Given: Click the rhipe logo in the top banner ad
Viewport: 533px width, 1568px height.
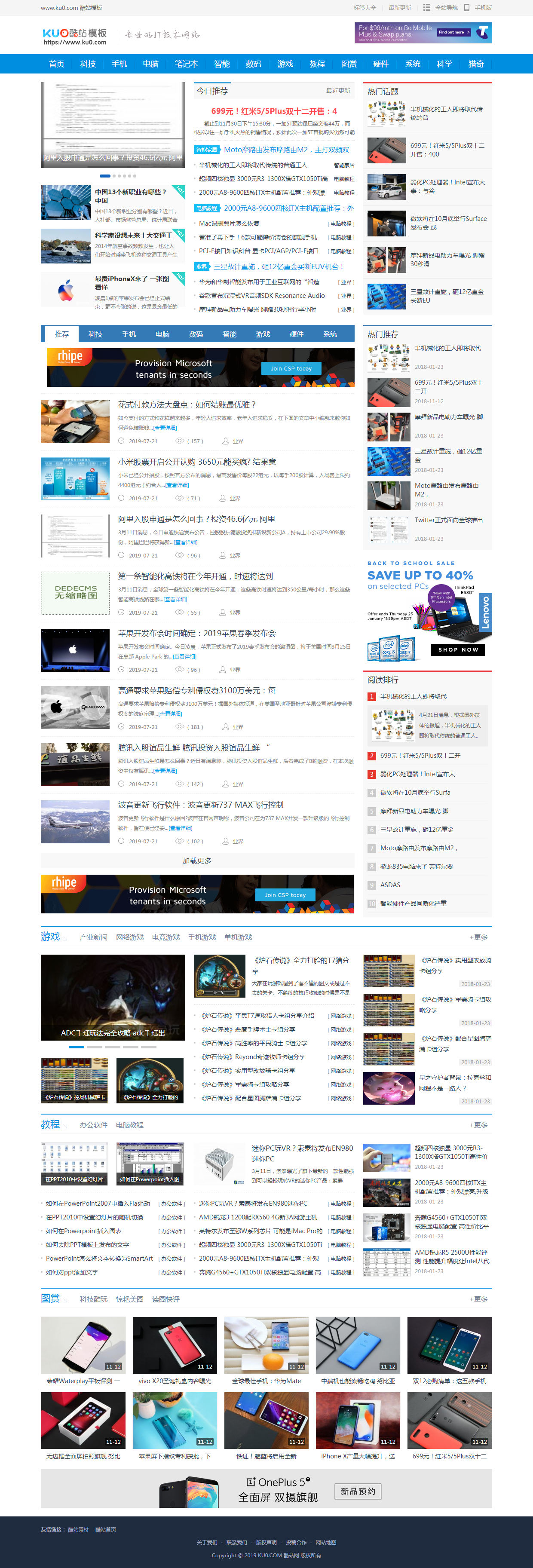Looking at the screenshot, I should (69, 357).
